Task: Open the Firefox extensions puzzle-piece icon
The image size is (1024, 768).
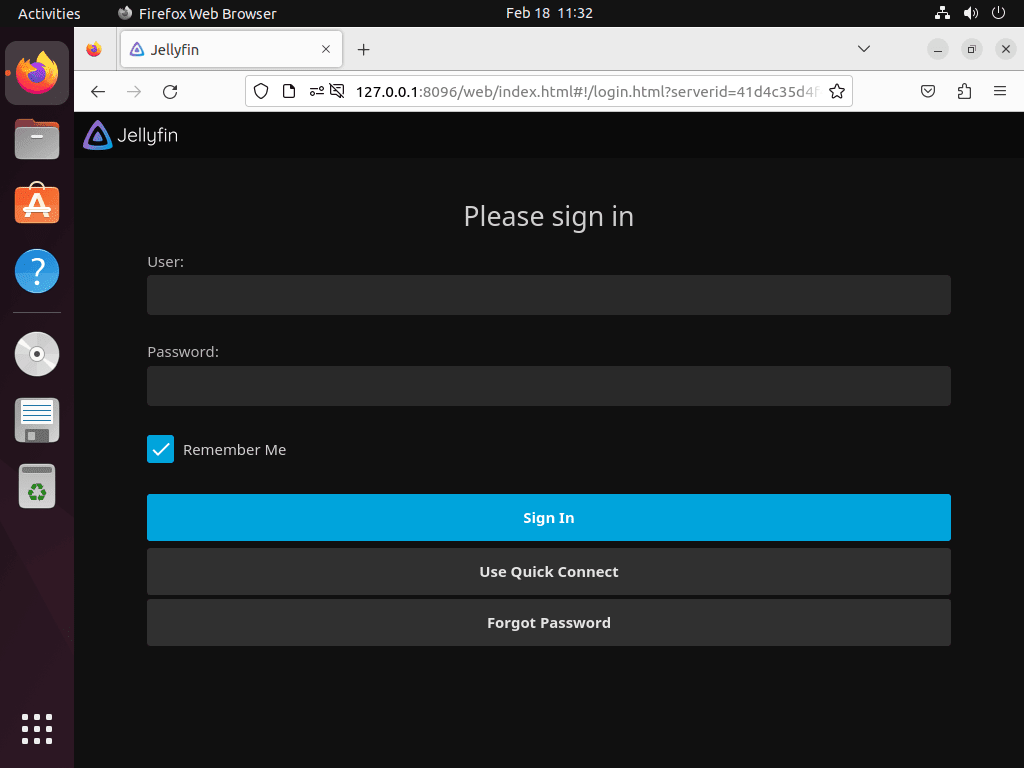Action: click(963, 90)
